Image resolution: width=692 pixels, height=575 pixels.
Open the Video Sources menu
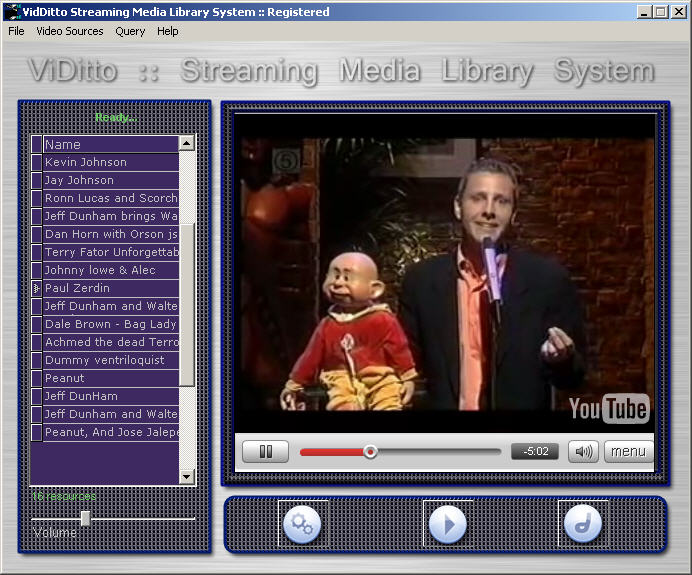pos(70,31)
